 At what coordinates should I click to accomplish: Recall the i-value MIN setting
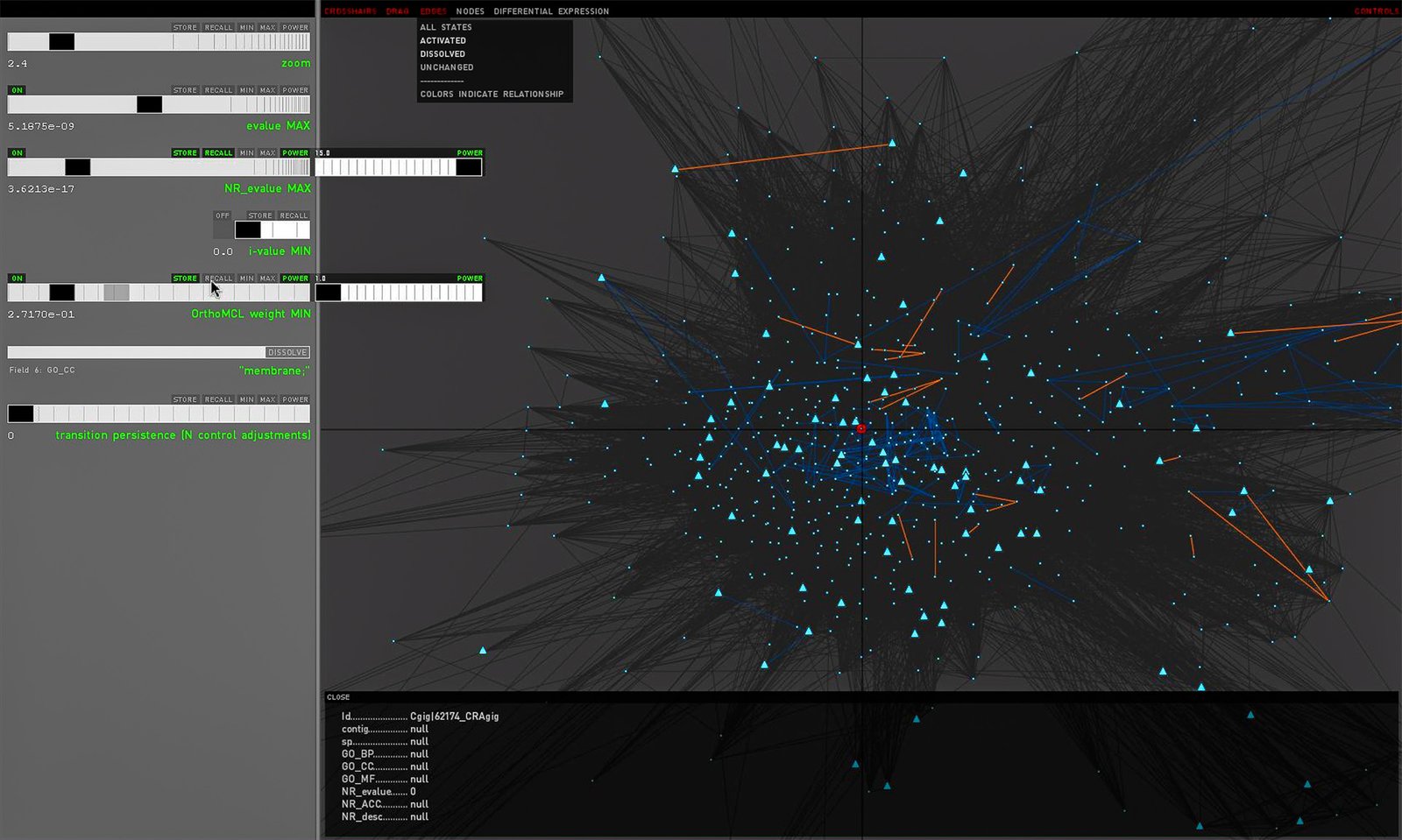click(x=294, y=215)
